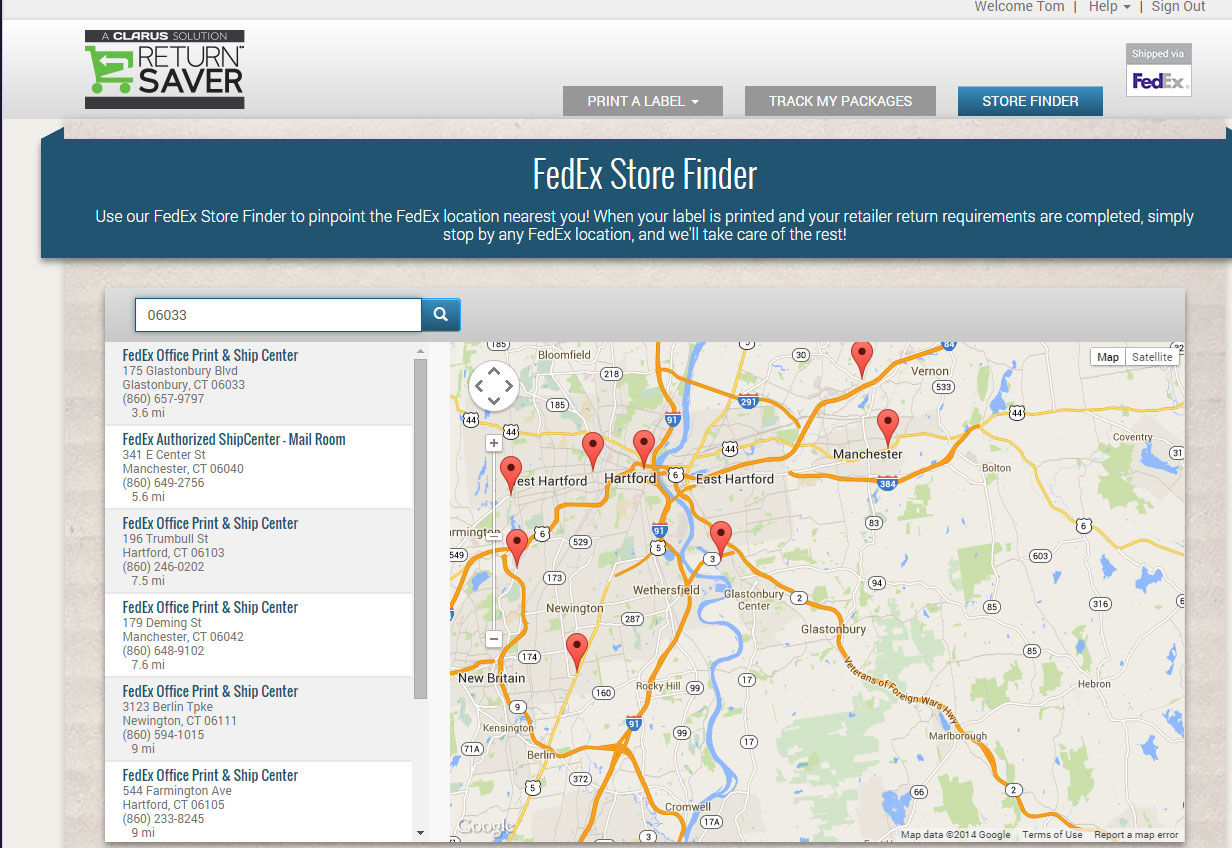Select the Store Finder tab
This screenshot has height=848, width=1232.
pos(1030,101)
